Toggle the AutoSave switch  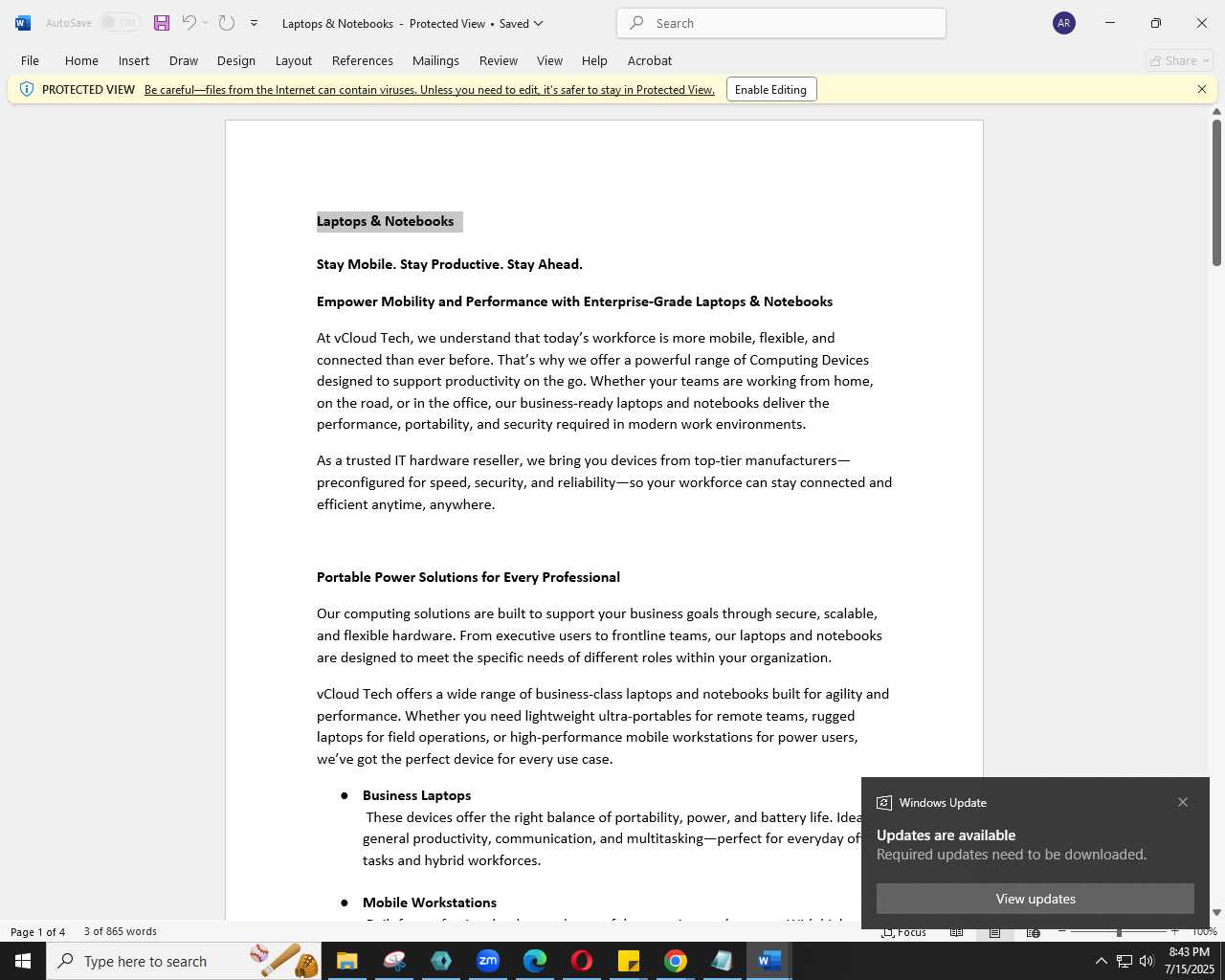[x=121, y=23]
